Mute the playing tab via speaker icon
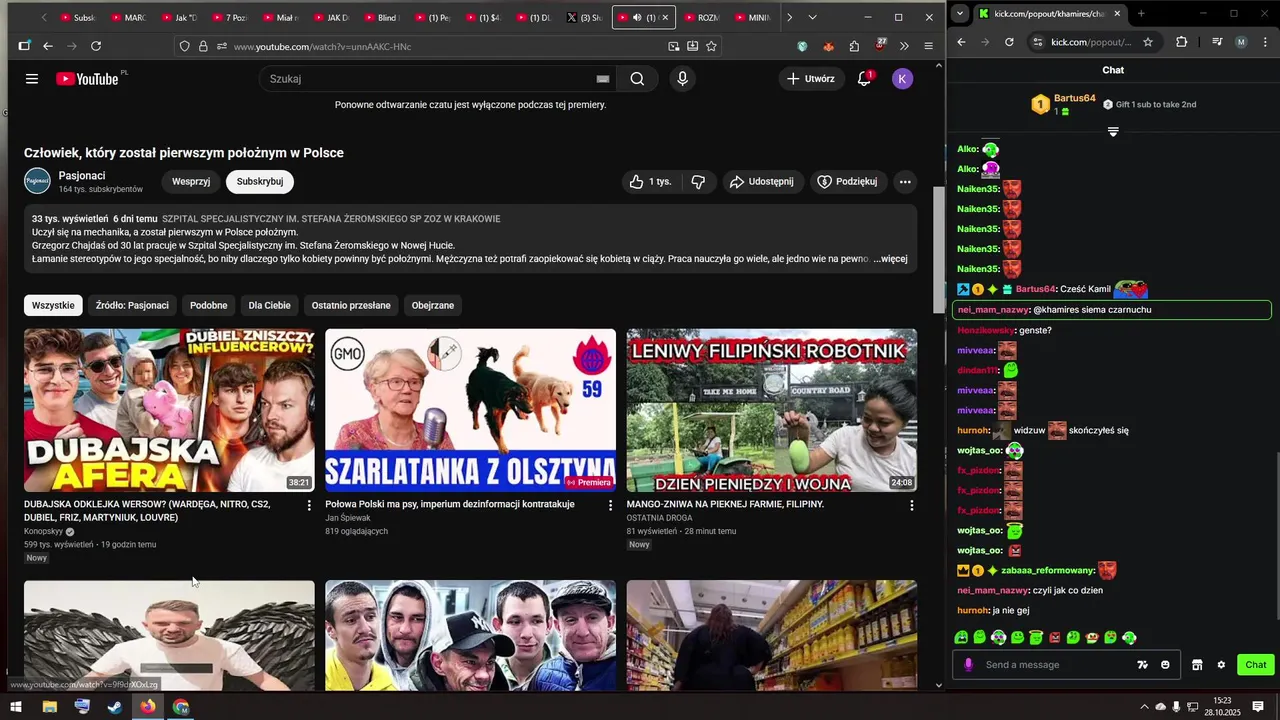This screenshot has height=720, width=1280. pyautogui.click(x=637, y=17)
